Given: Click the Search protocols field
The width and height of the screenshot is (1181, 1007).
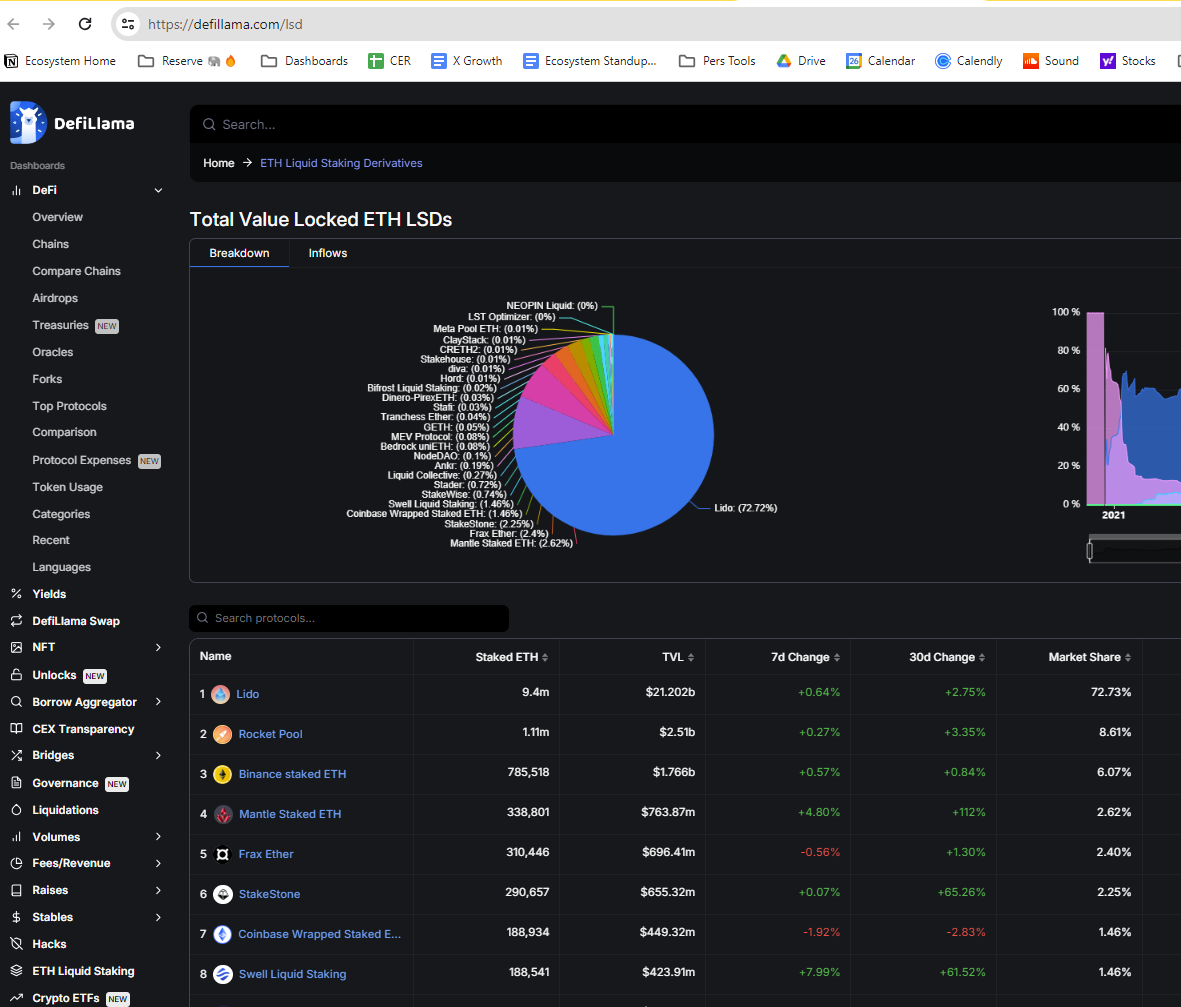Looking at the screenshot, I should coord(349,618).
